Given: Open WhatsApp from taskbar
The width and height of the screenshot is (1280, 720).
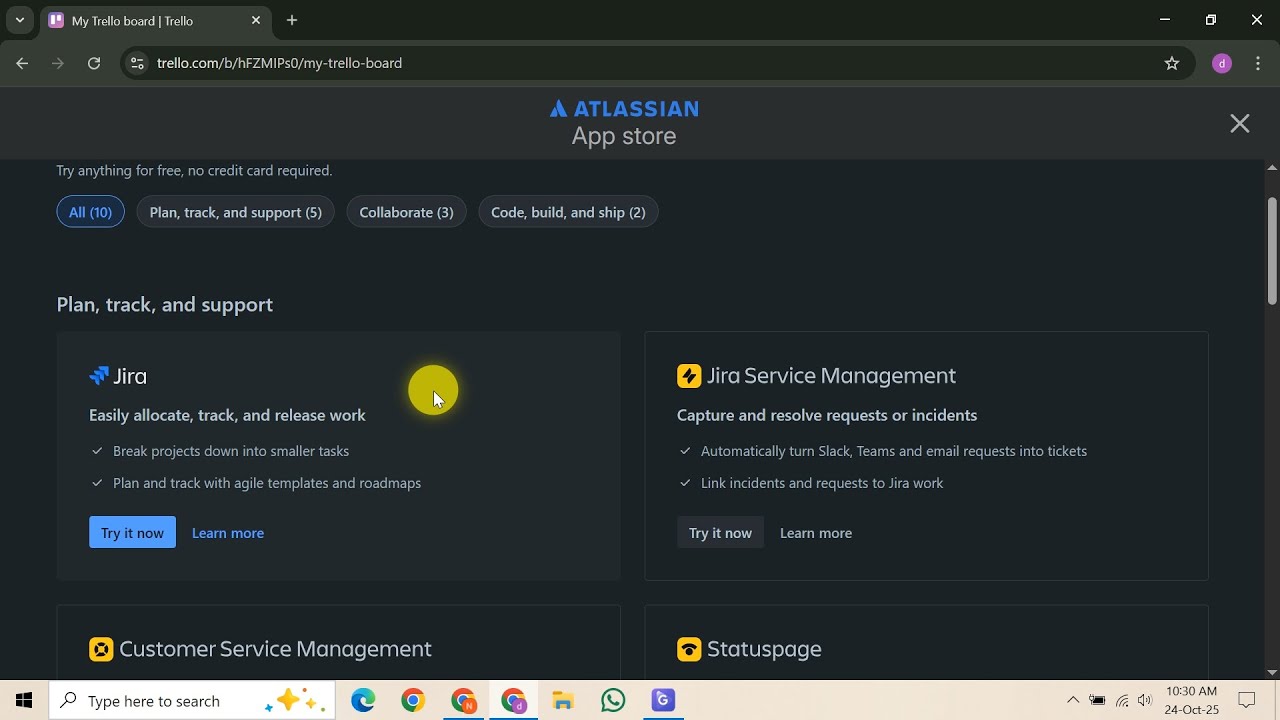Looking at the screenshot, I should 613,701.
